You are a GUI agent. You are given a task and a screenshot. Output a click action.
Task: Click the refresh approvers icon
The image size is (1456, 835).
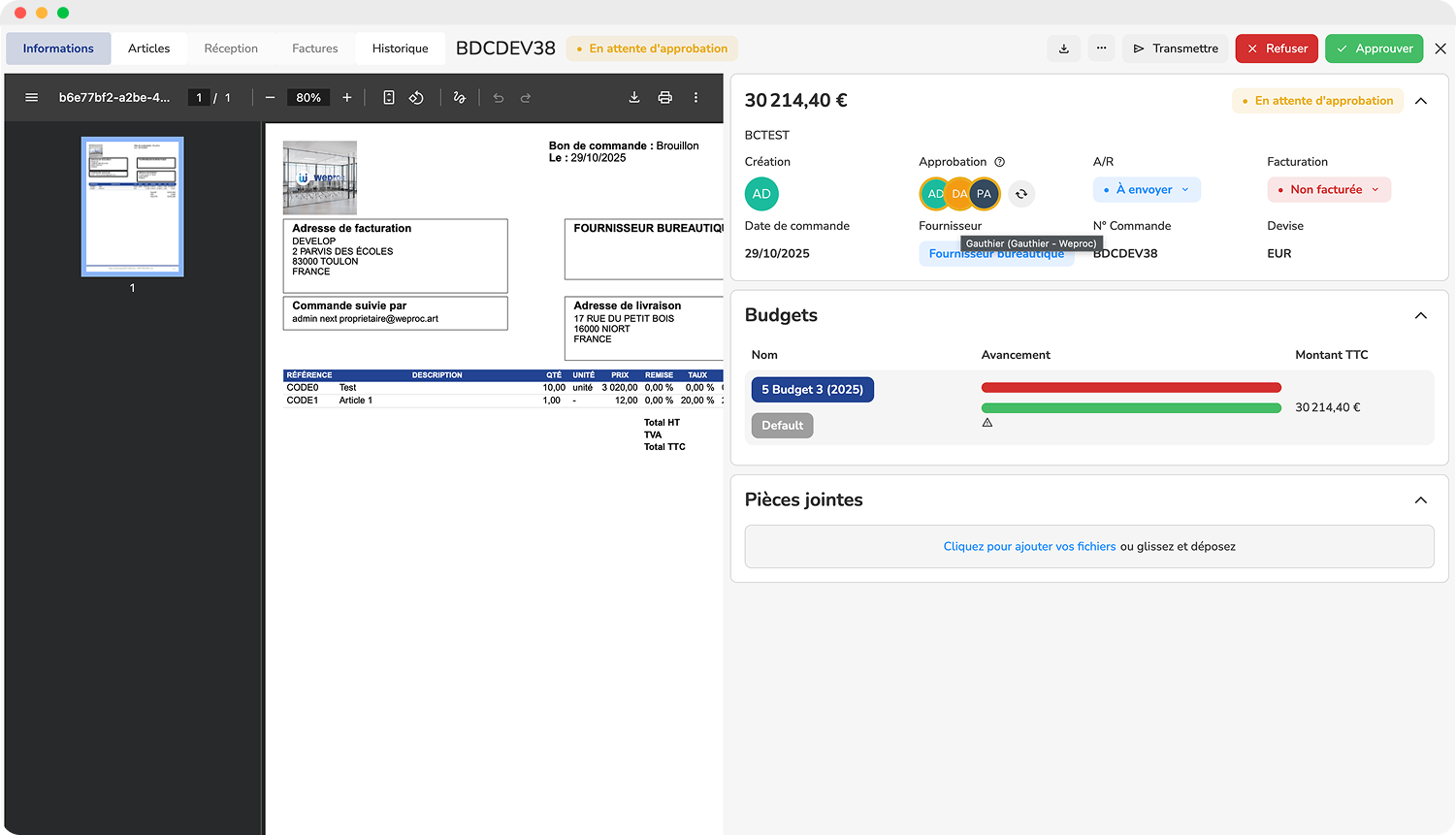click(1020, 194)
